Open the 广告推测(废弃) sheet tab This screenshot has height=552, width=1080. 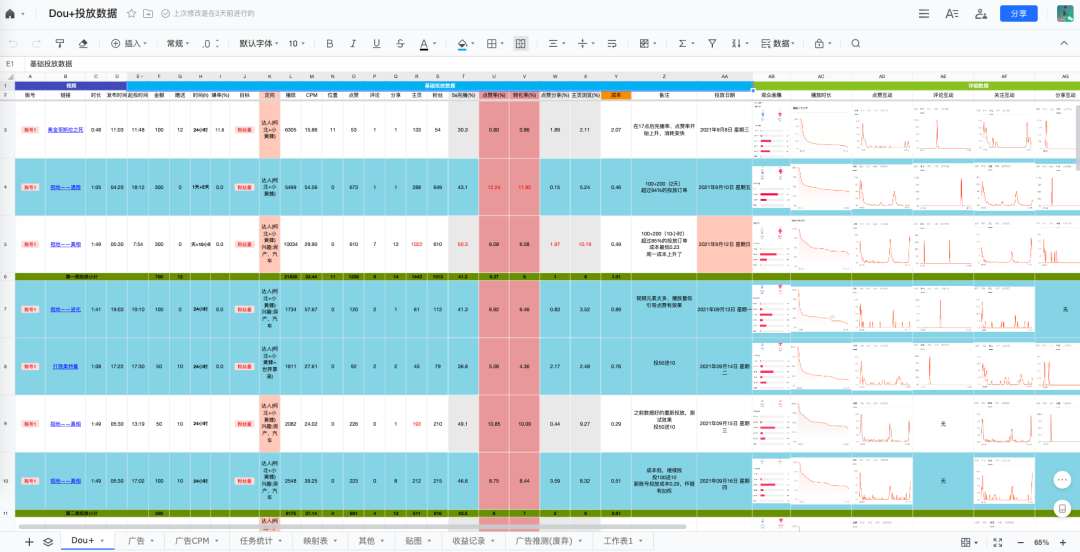[549, 541]
